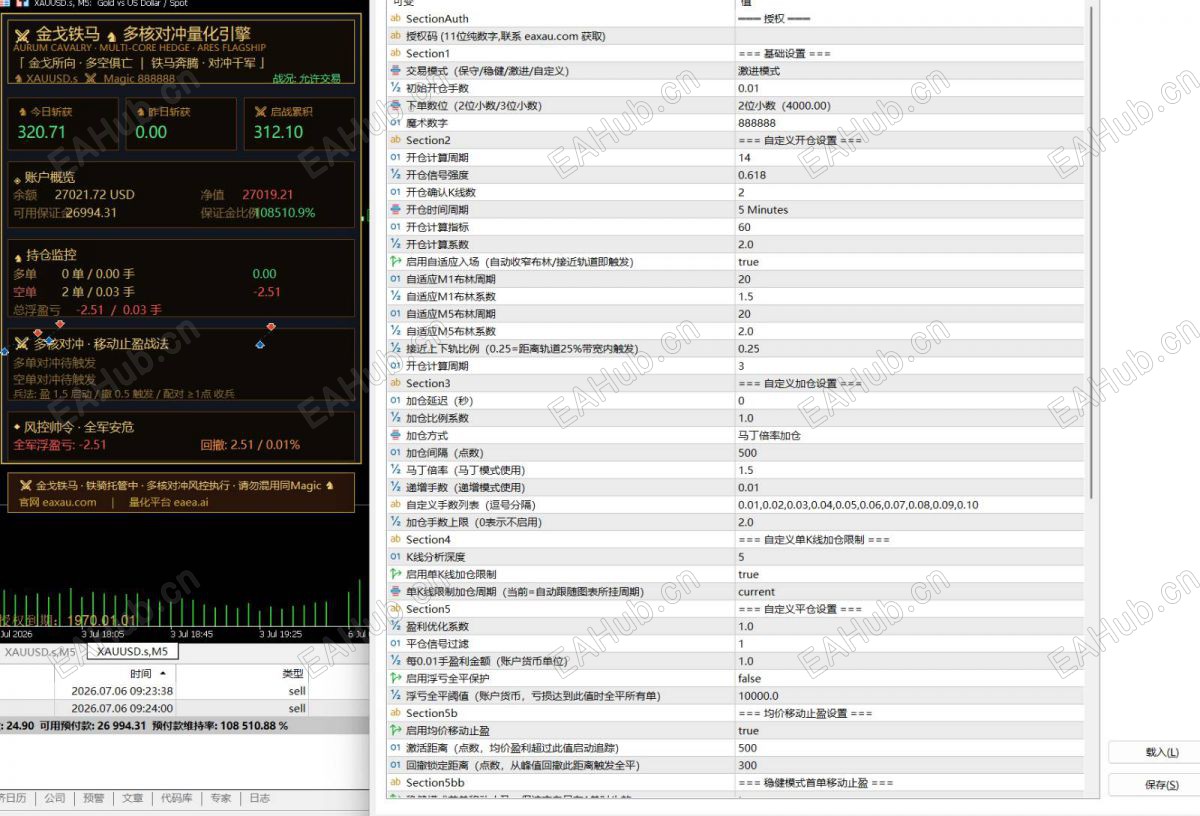Click the 01 icon beside K线分析深度
Image resolution: width=1200 pixels, height=816 pixels.
pos(396,557)
